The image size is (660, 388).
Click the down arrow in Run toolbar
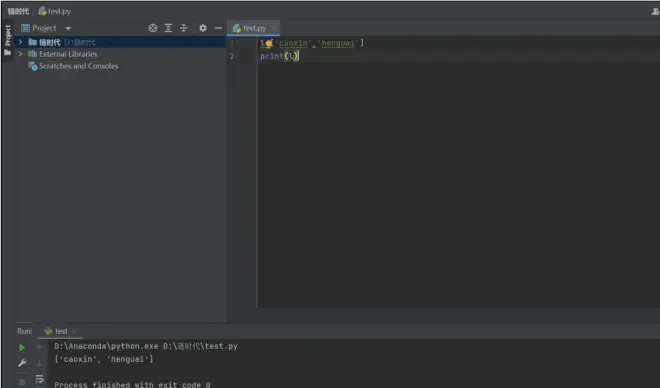[x=39, y=363]
